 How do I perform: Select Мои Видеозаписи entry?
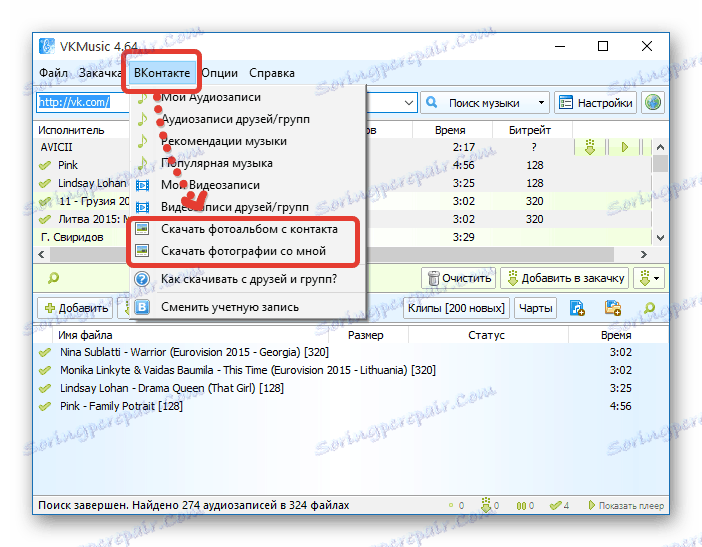pyautogui.click(x=248, y=185)
